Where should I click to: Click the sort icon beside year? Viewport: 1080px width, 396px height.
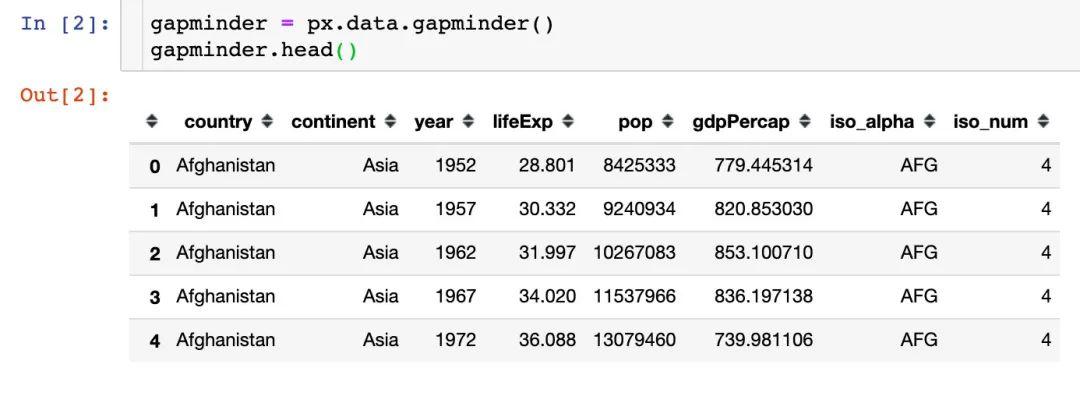(468, 122)
